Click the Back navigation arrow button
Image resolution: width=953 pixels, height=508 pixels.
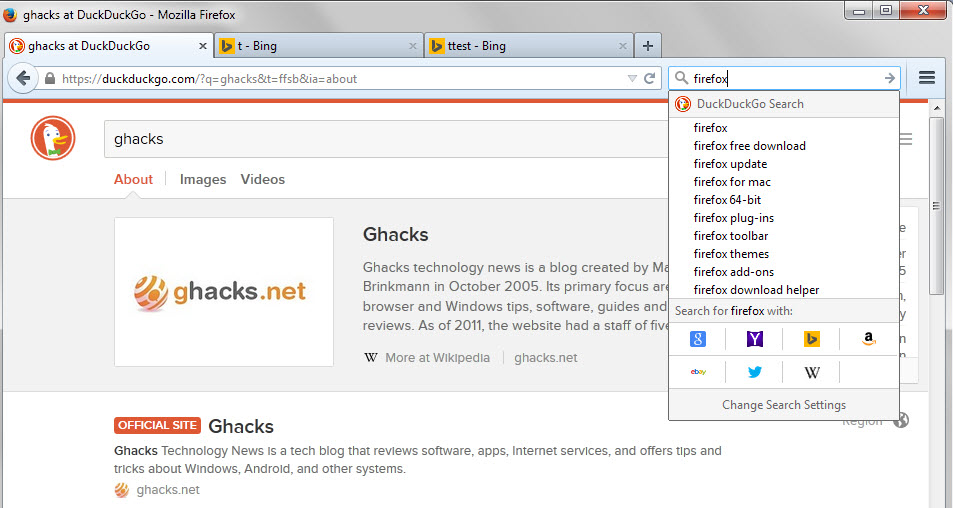pyautogui.click(x=22, y=78)
